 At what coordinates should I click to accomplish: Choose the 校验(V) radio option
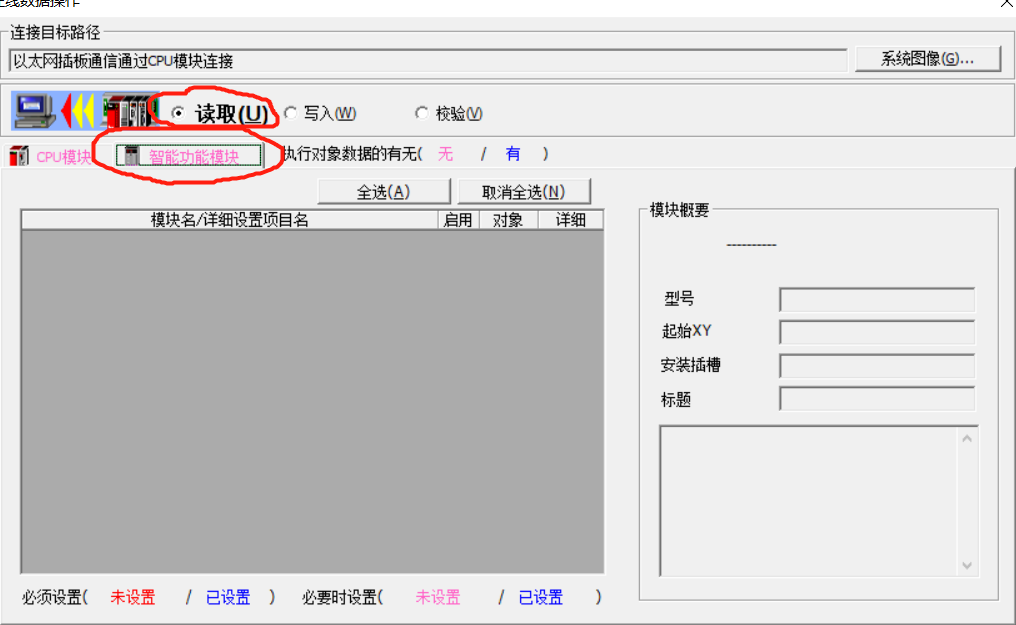click(421, 114)
